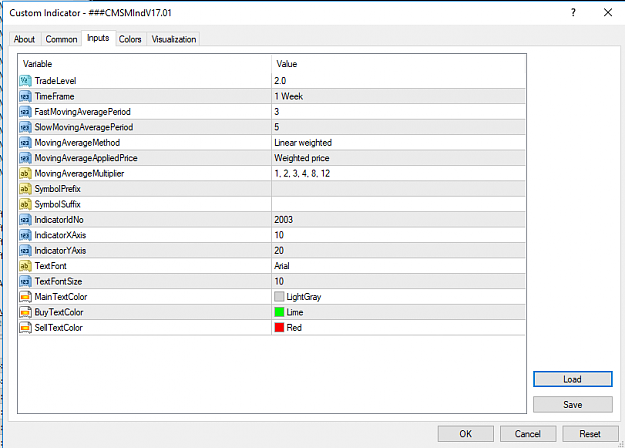Click the empty SymbolPrefix value cell
Image resolution: width=625 pixels, height=448 pixels.
pyautogui.click(x=398, y=189)
